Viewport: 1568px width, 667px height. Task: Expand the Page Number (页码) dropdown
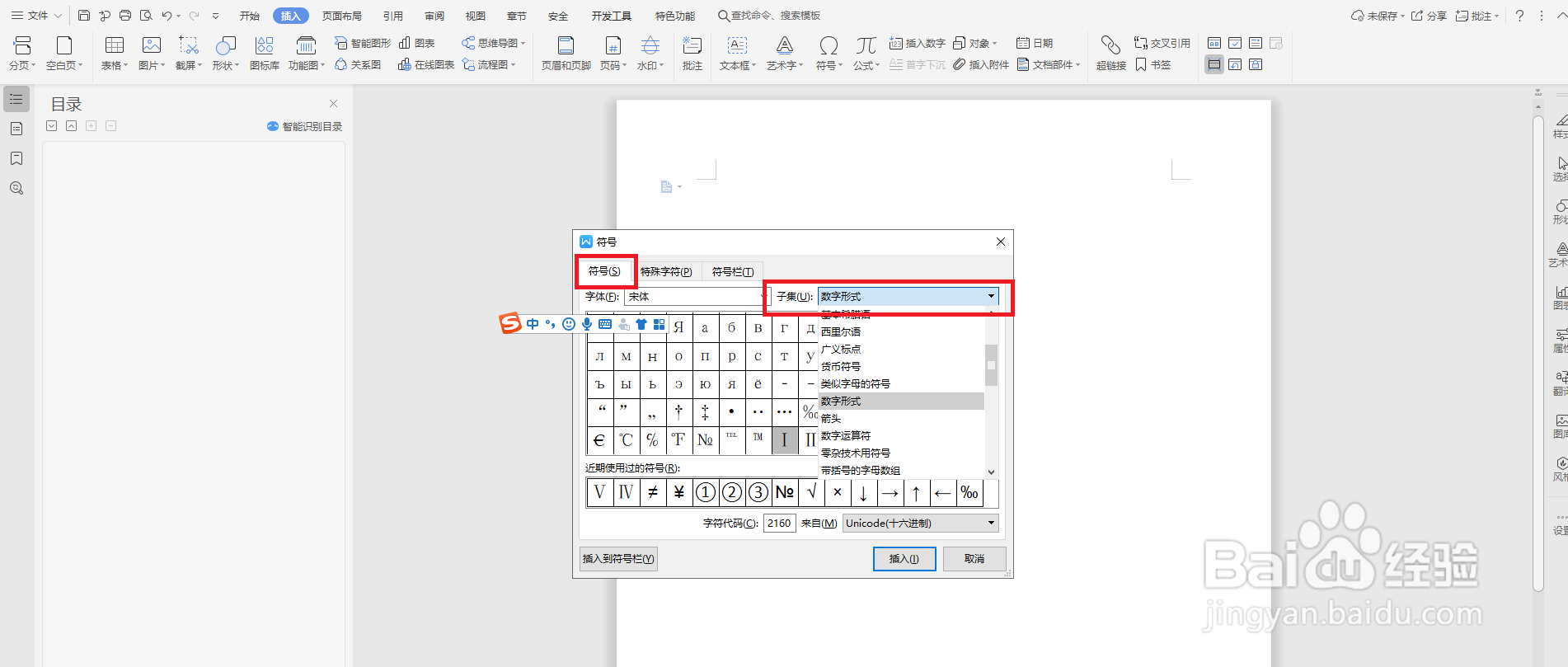tap(624, 66)
